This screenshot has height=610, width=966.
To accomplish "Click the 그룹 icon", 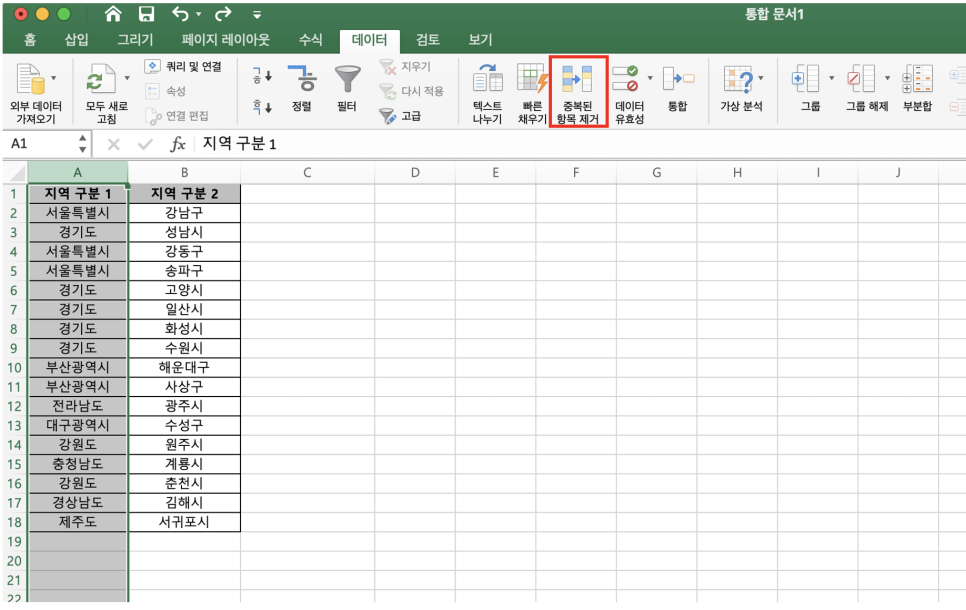I will pos(805,79).
